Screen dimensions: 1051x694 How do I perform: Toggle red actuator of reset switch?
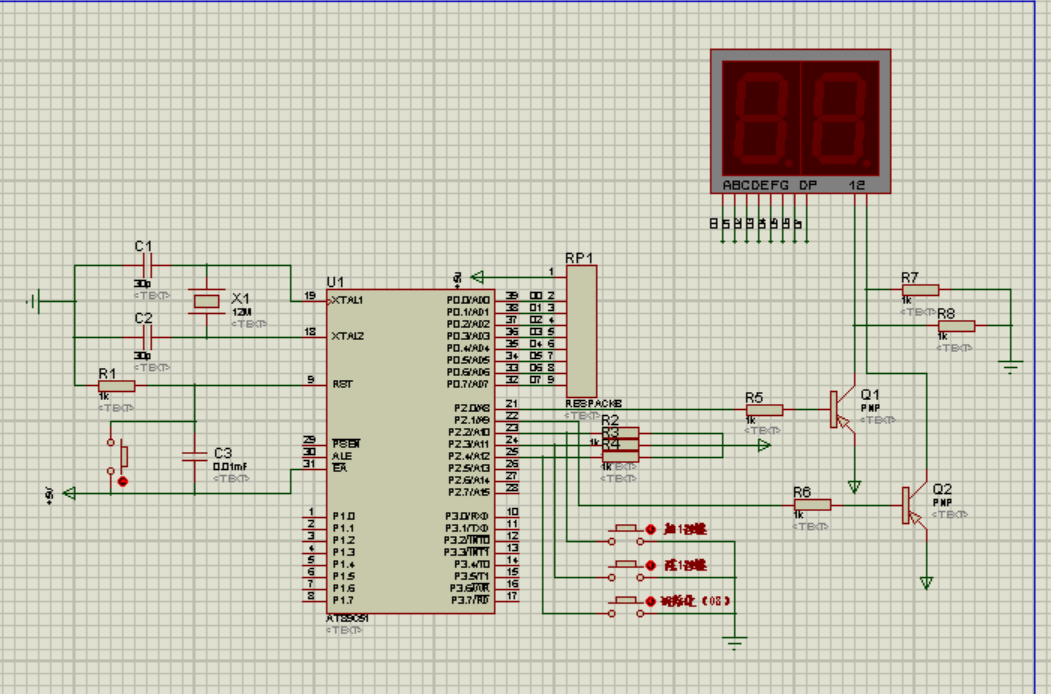123,481
